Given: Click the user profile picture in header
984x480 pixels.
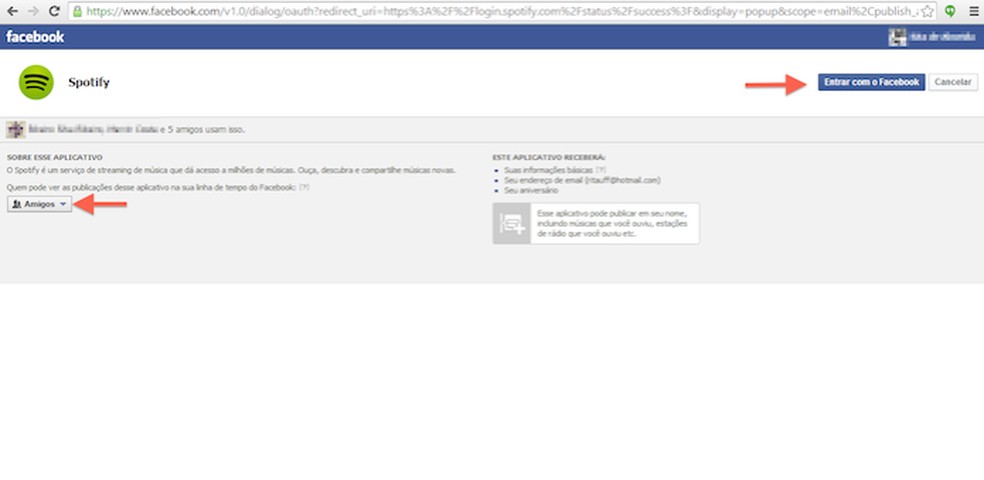Looking at the screenshot, I should point(897,37).
